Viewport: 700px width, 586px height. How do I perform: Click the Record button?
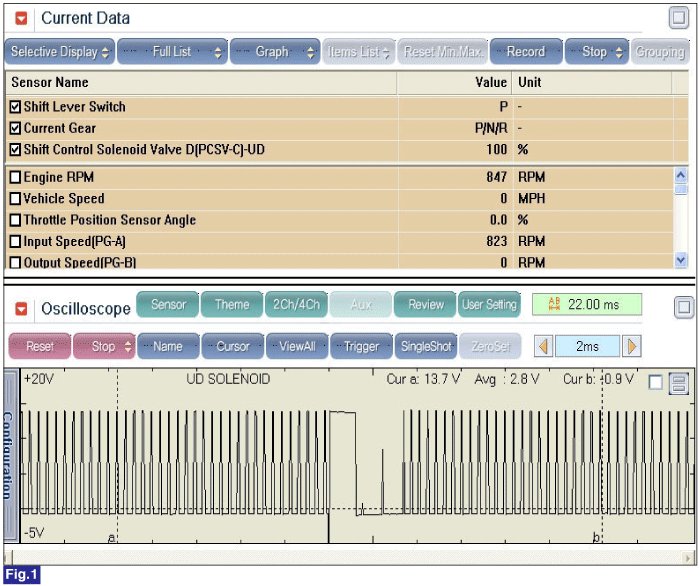(x=526, y=52)
